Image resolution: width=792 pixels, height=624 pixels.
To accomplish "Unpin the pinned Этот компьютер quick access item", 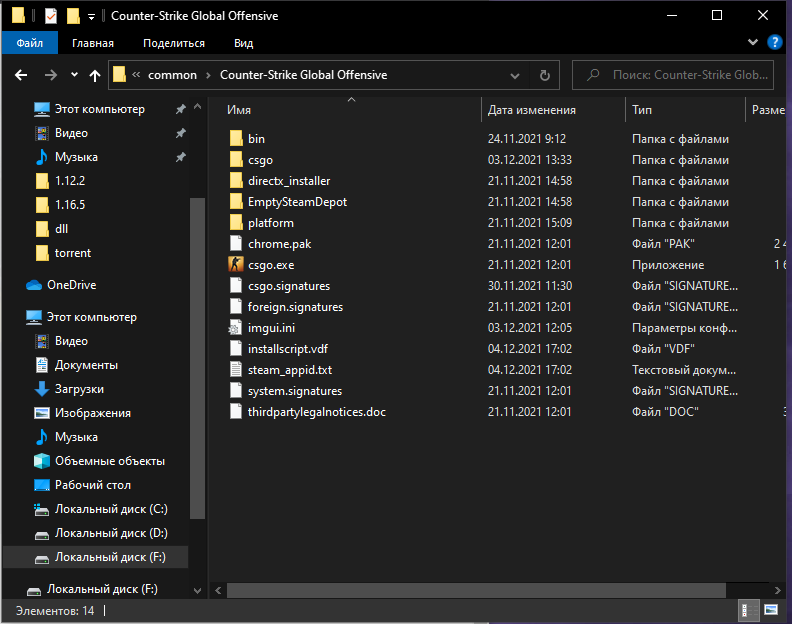I will [x=180, y=109].
